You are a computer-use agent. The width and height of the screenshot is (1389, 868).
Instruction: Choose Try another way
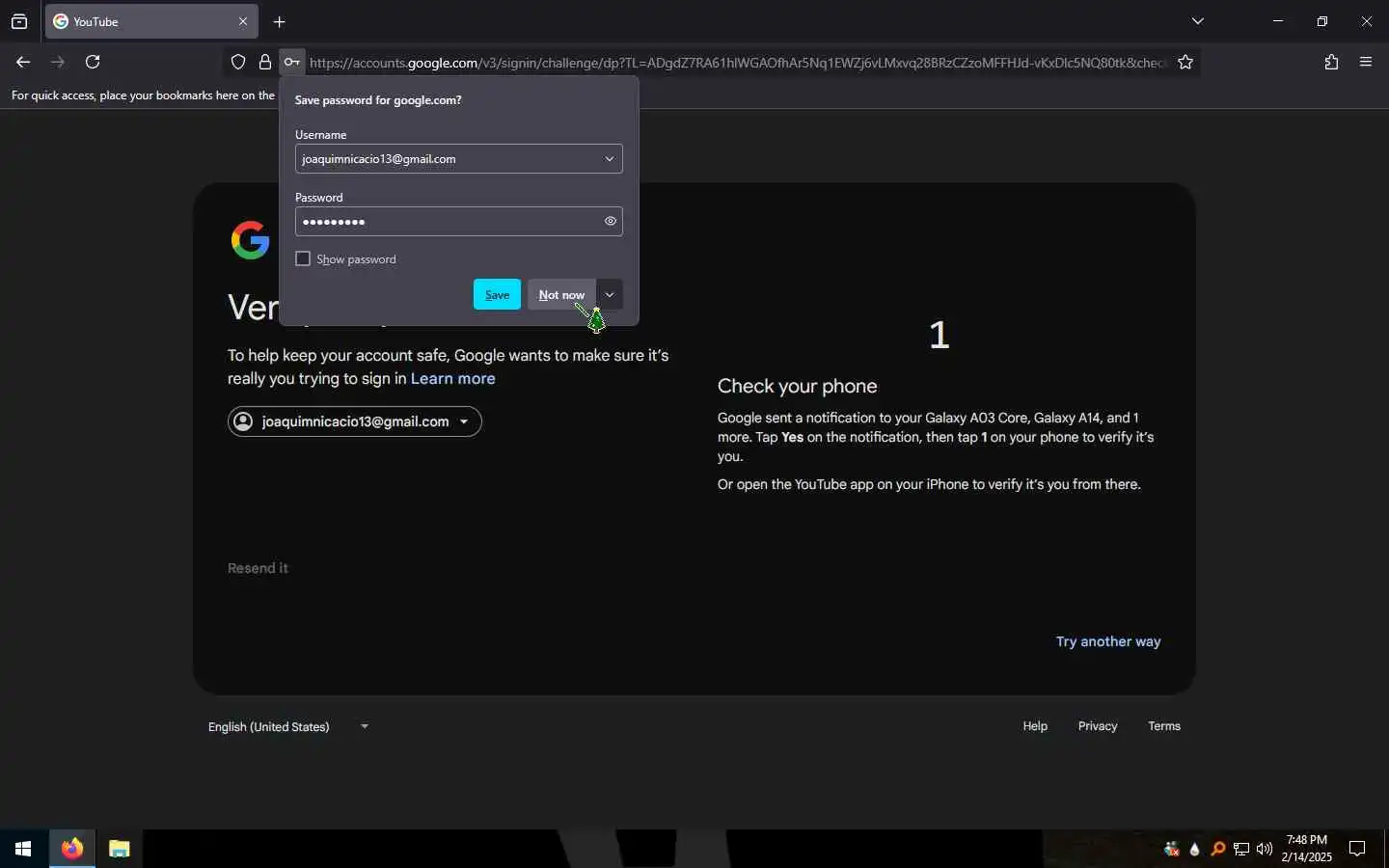(x=1108, y=641)
